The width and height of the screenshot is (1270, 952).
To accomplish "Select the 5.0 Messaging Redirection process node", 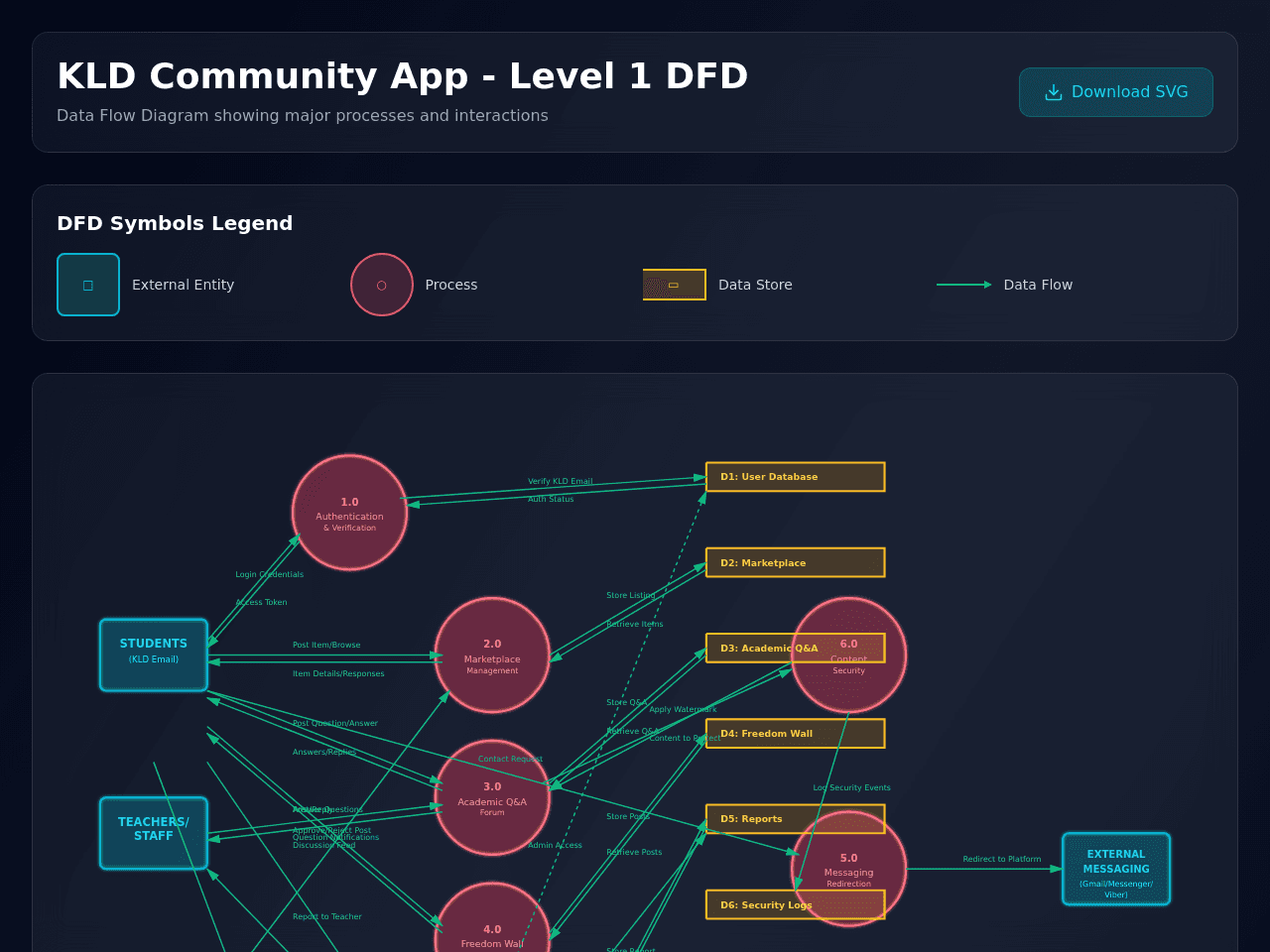I will pos(849,869).
